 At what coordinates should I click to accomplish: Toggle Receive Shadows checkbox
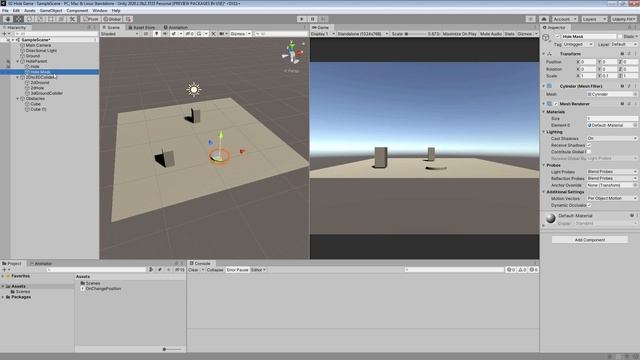click(x=589, y=145)
